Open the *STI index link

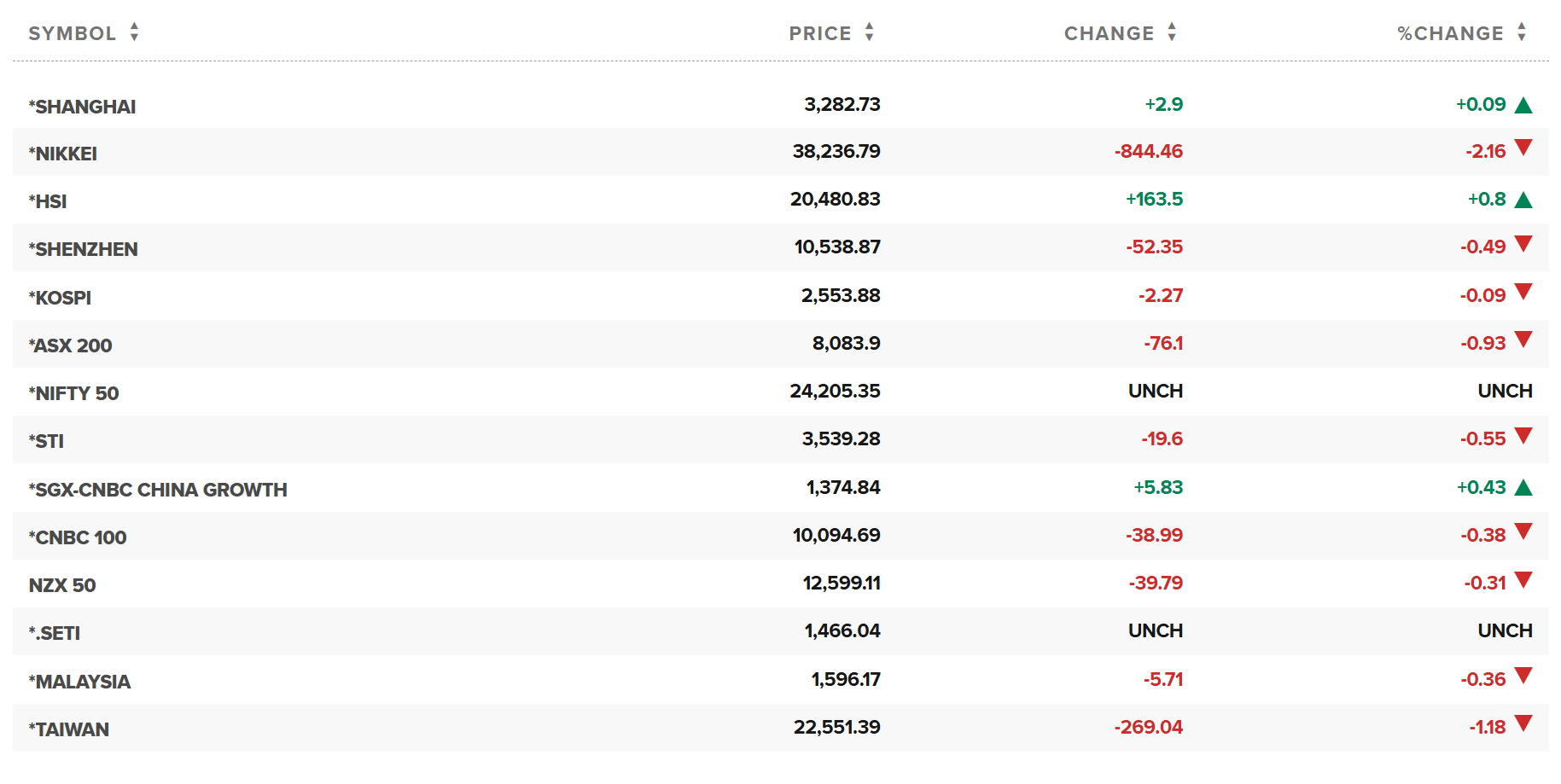(x=46, y=441)
